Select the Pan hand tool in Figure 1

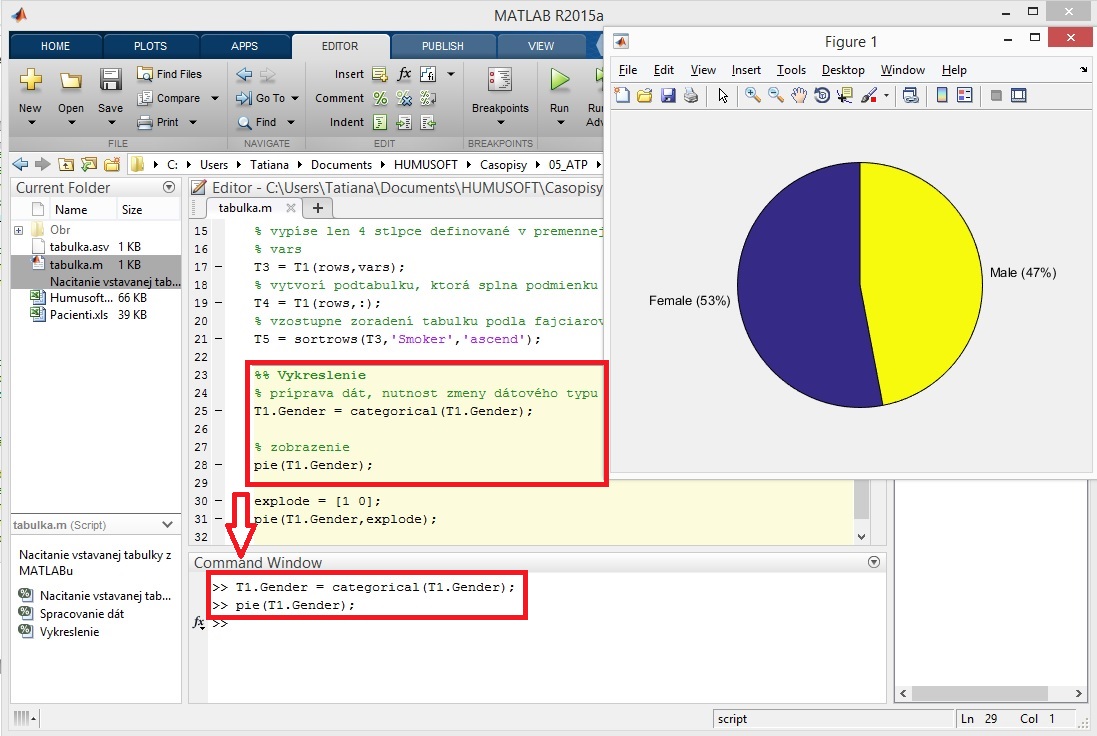pyautogui.click(x=799, y=95)
